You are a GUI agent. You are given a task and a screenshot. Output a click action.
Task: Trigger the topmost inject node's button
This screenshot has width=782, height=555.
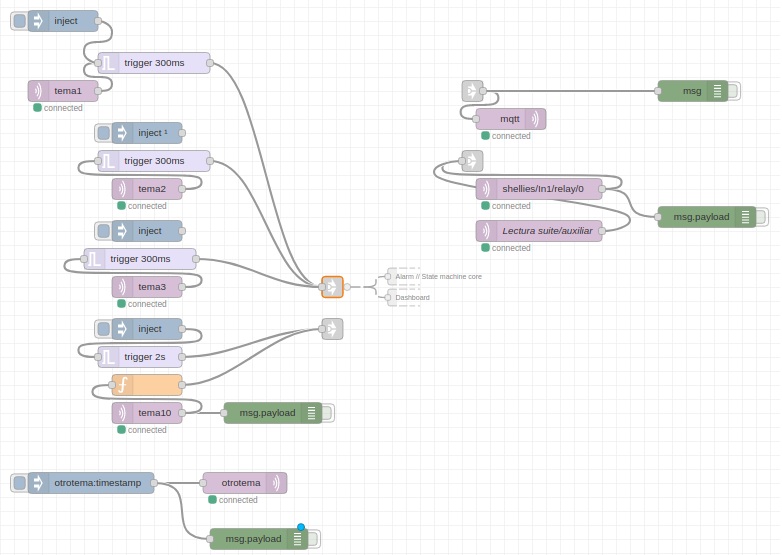[19, 21]
